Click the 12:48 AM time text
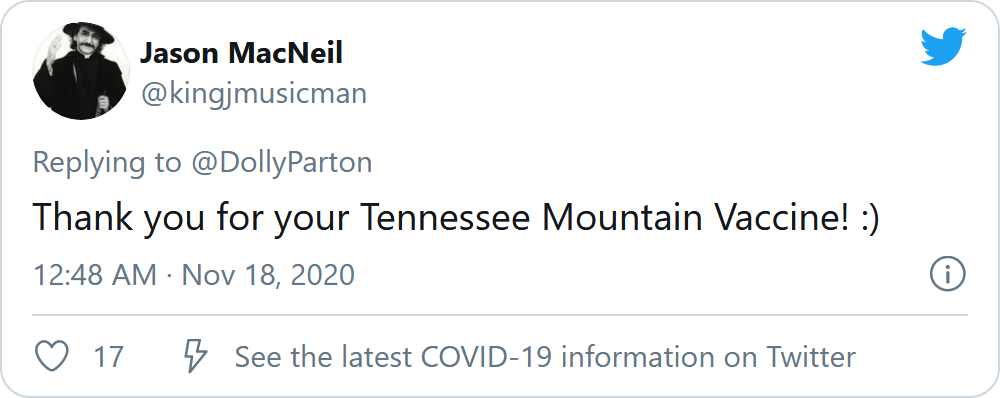Viewport: 1000px width, 398px height. (95, 276)
